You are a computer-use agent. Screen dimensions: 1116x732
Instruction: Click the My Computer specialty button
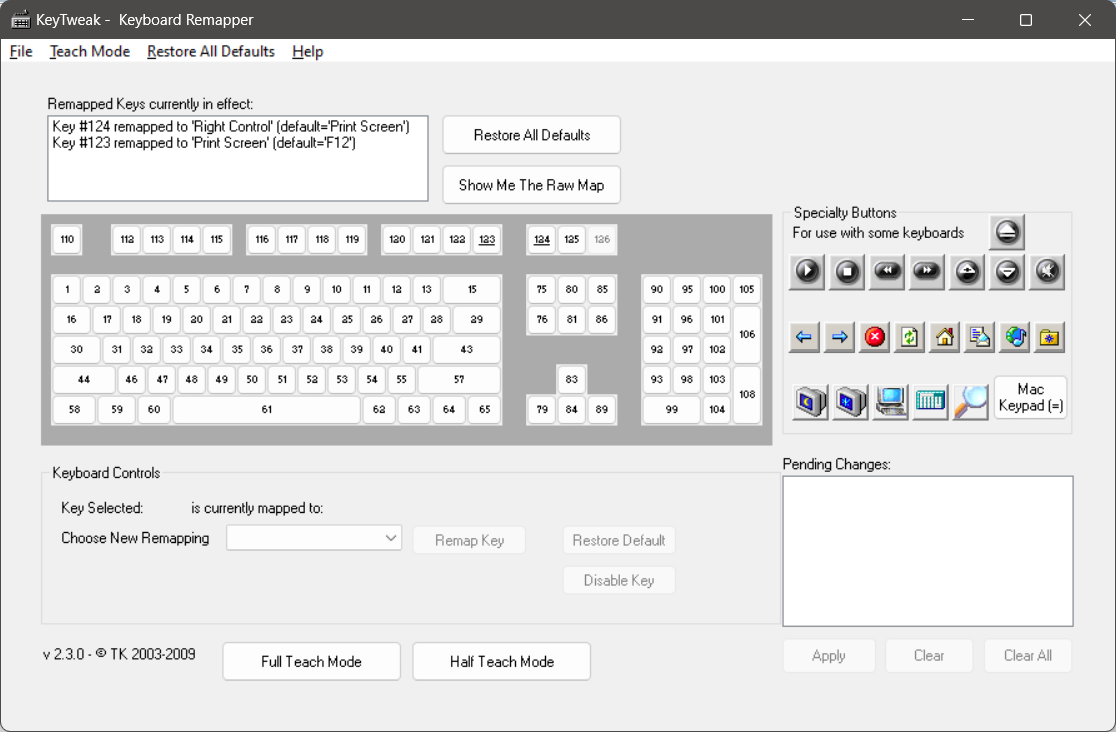tap(890, 401)
